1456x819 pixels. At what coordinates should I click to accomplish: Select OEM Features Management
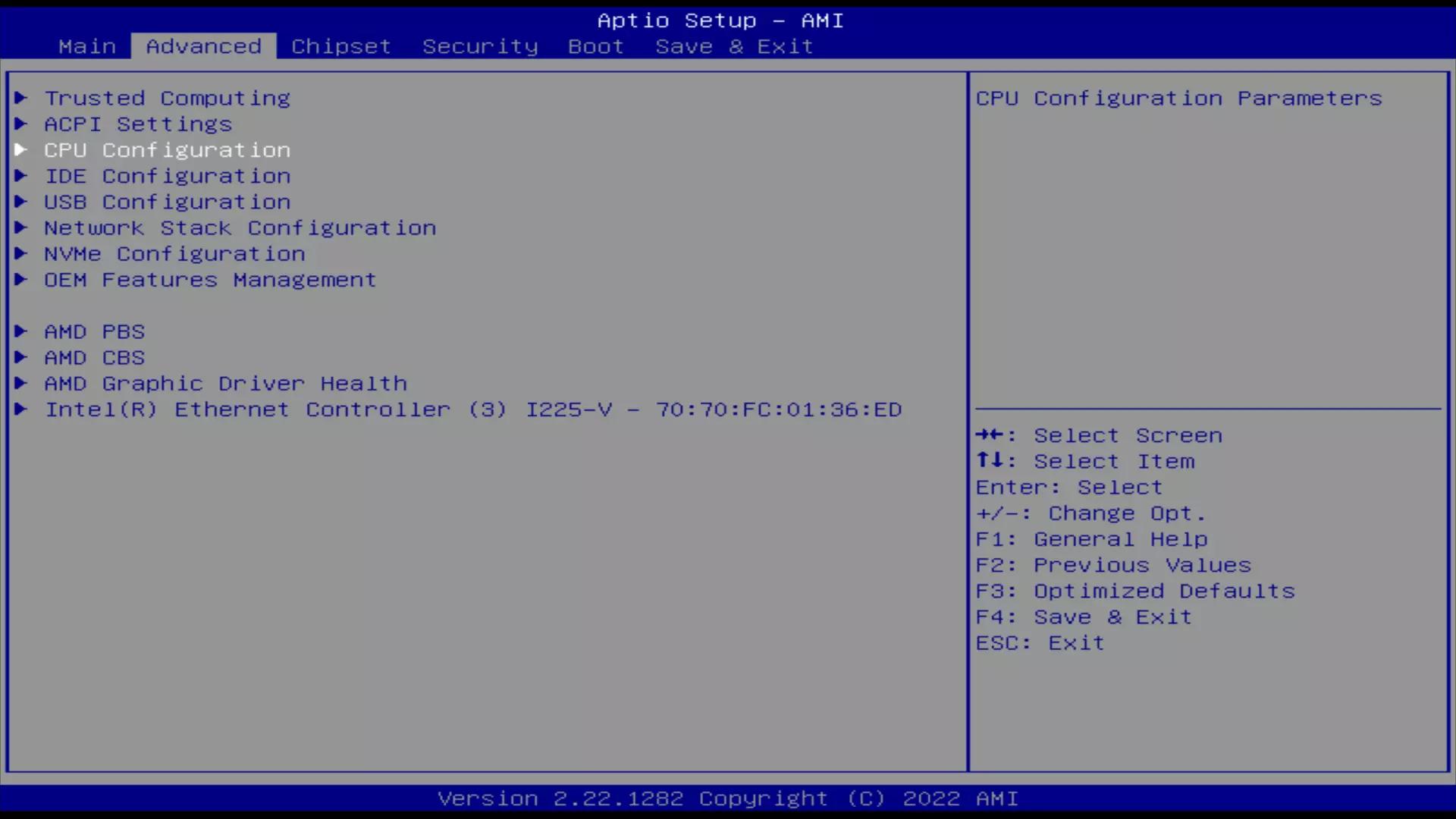(x=209, y=279)
